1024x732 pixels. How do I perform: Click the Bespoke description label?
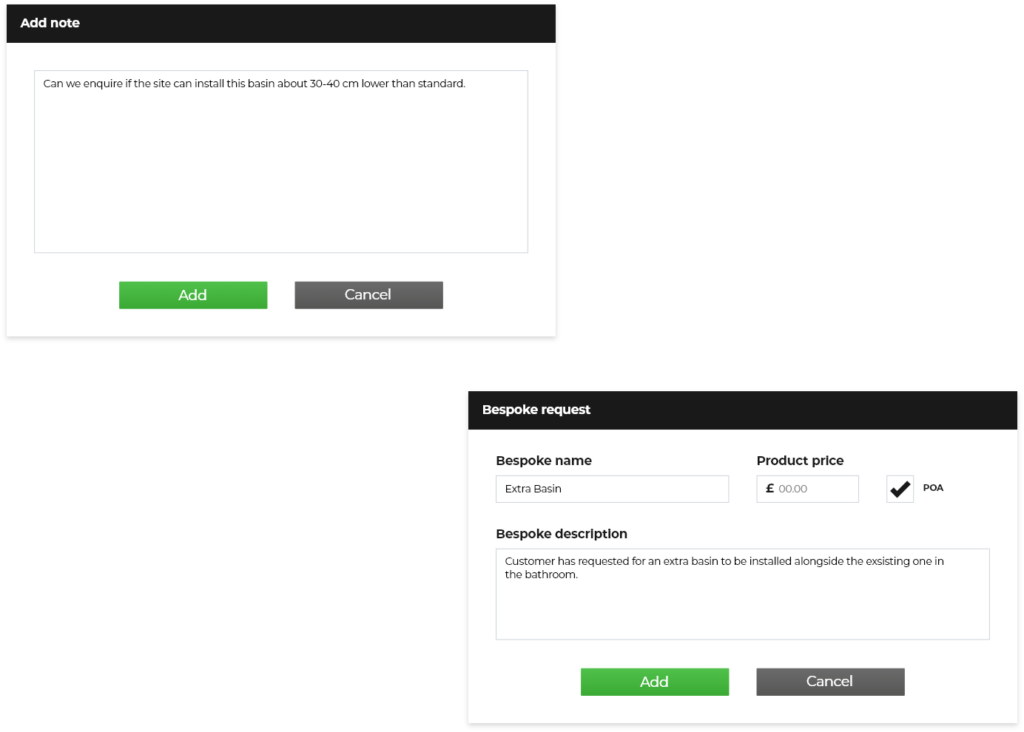coord(561,534)
